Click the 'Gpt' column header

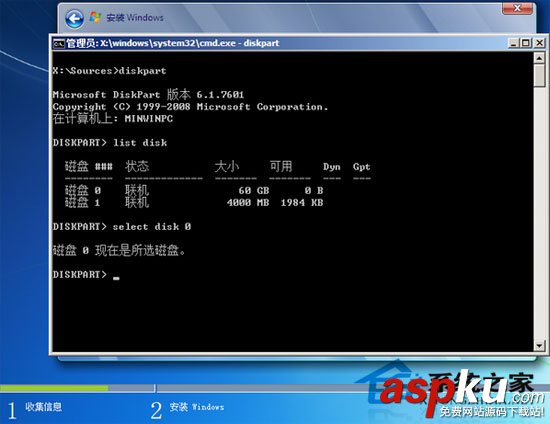[362, 167]
